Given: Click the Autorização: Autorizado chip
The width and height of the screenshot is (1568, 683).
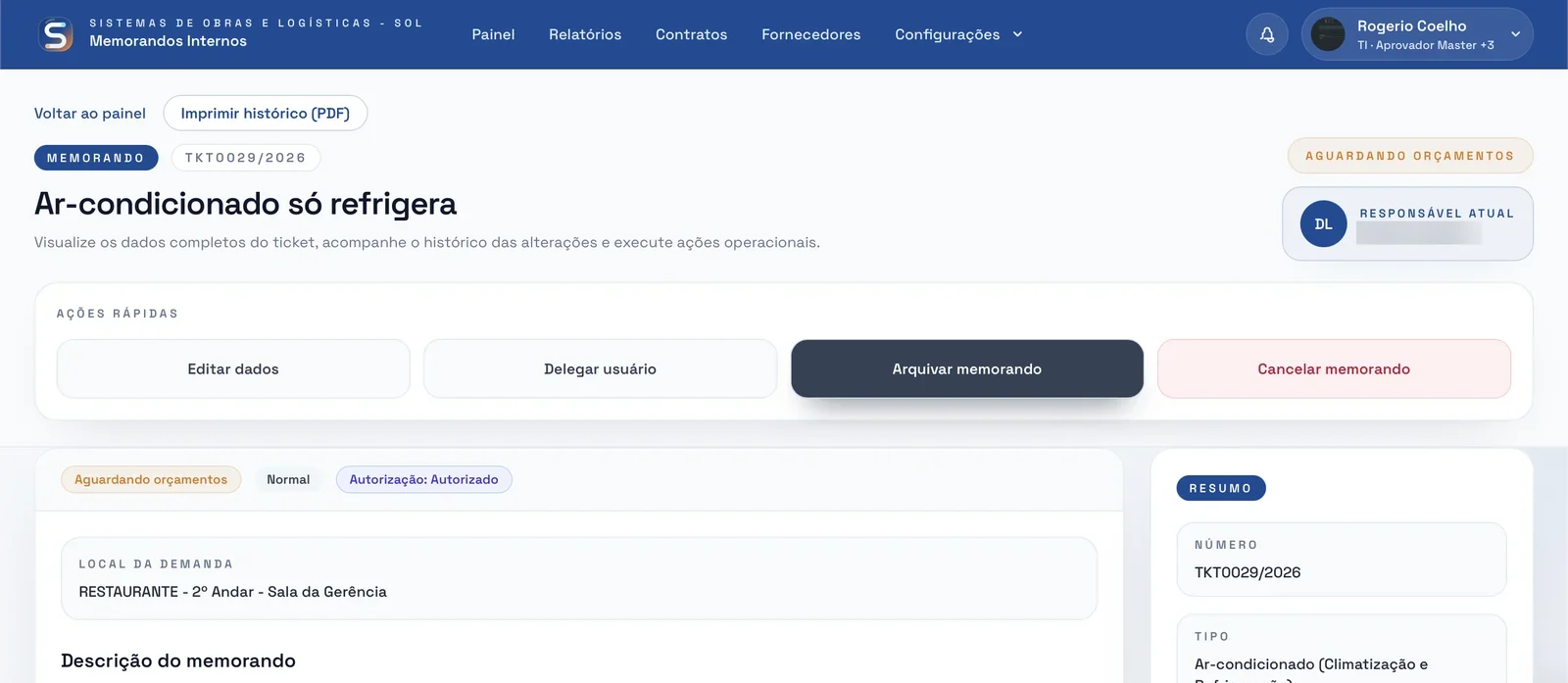Looking at the screenshot, I should click(423, 479).
